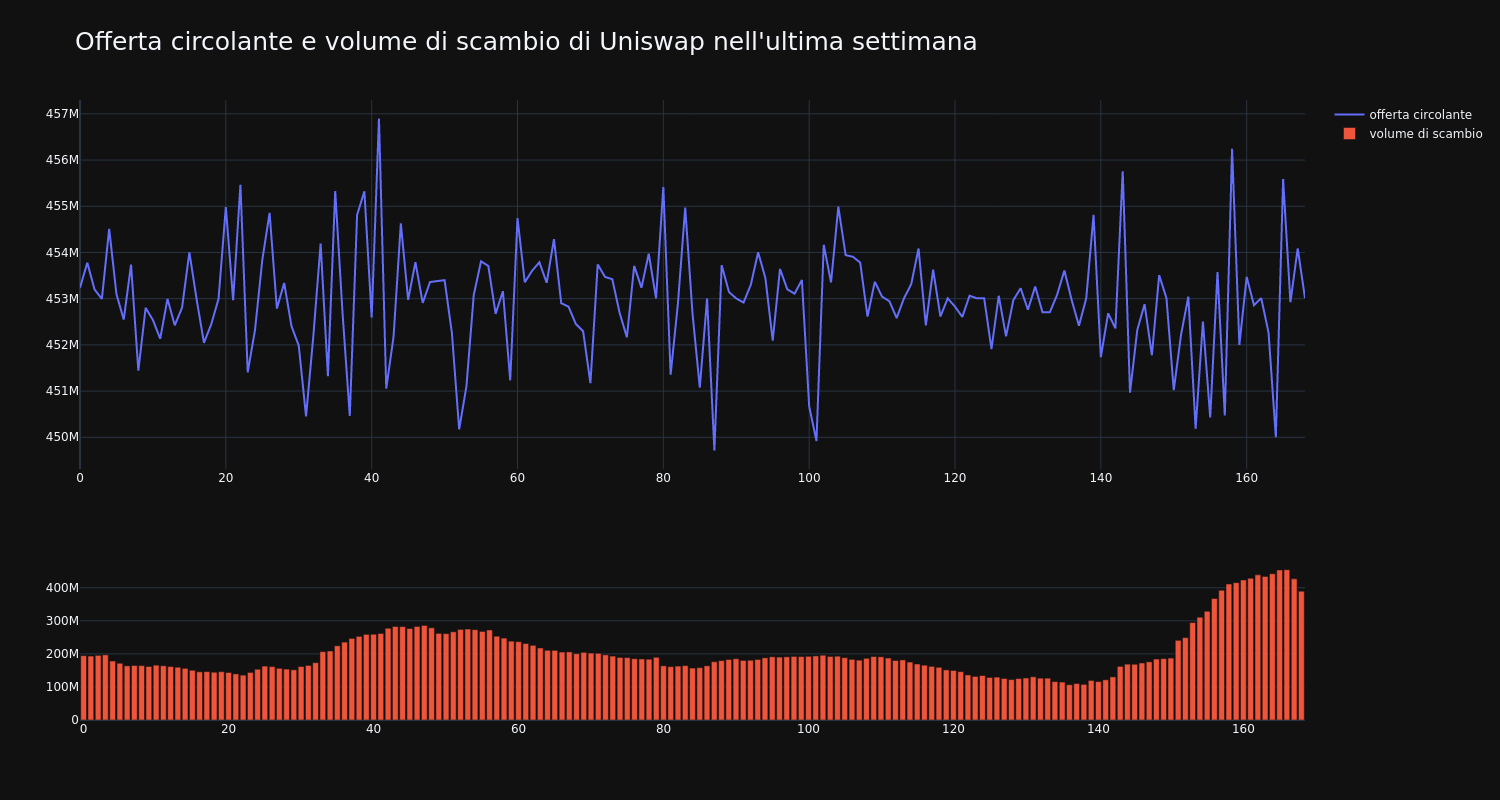
Task: Click x-axis tick 140 of upper chart
Action: click(x=1100, y=478)
